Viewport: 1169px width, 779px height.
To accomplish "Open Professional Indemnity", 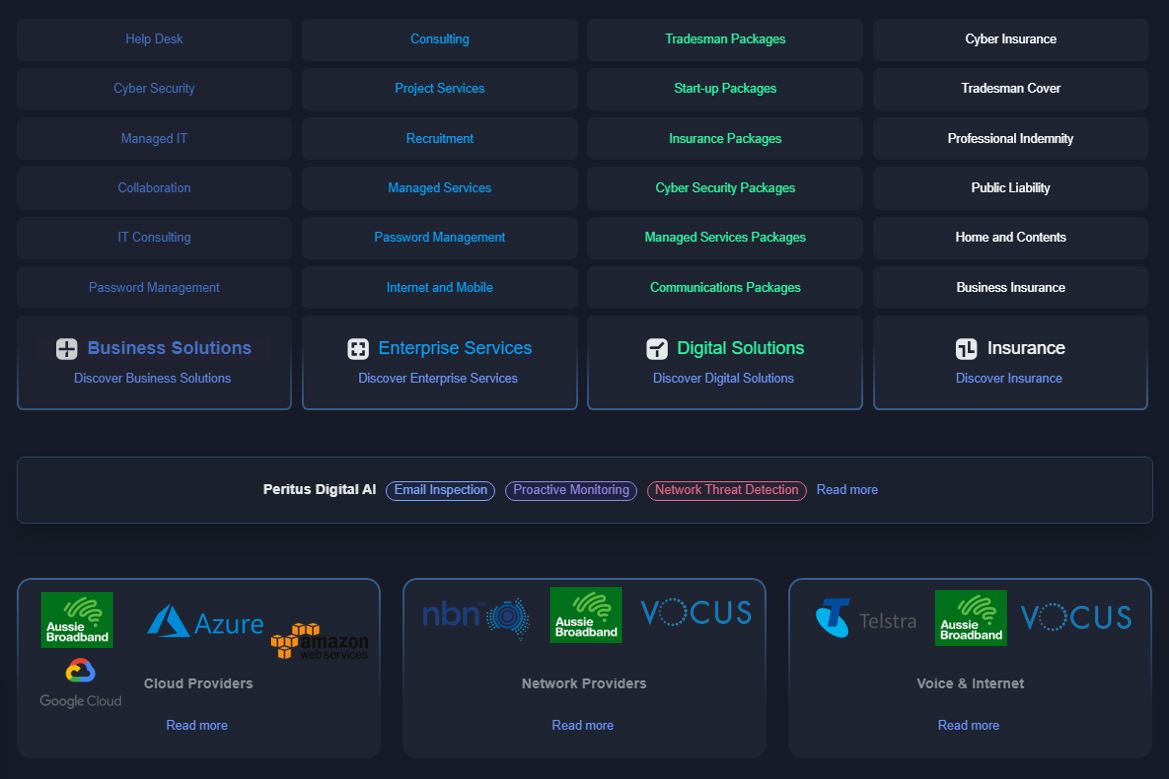I will (1011, 138).
